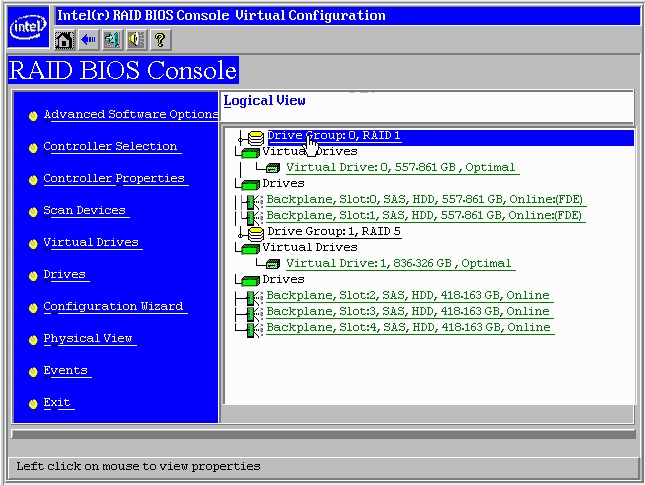
Task: Switch to Physical View
Action: (x=88, y=339)
